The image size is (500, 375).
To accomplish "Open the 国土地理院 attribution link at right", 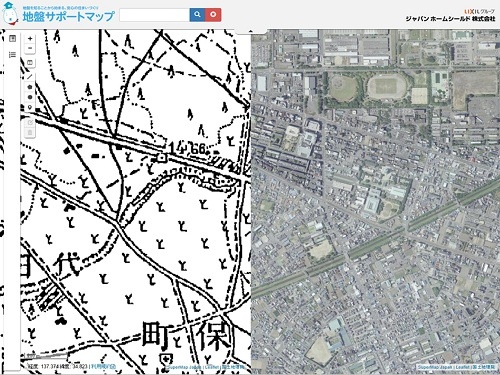I will (484, 367).
